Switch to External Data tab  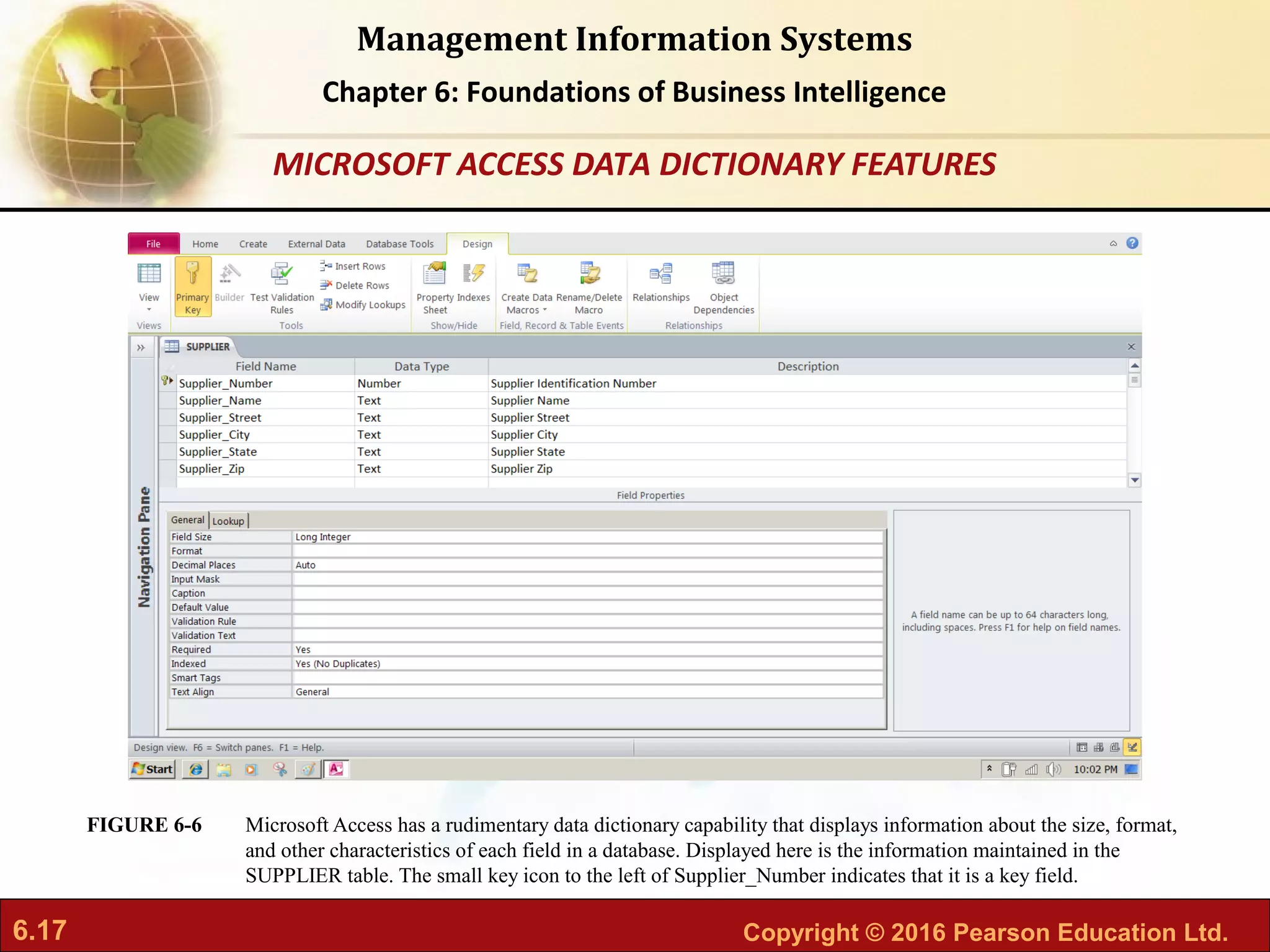[x=316, y=244]
